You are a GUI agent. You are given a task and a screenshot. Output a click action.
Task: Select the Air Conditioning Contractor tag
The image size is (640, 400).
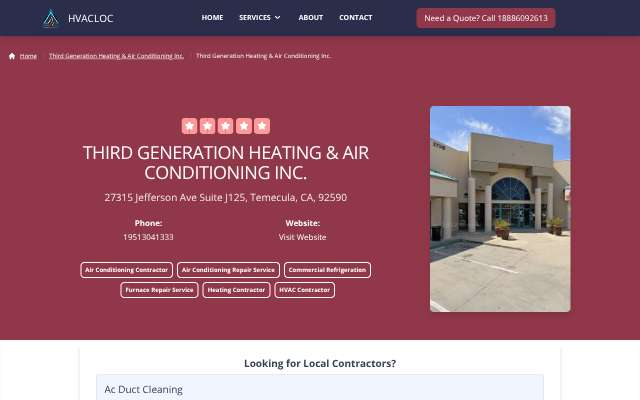click(127, 270)
